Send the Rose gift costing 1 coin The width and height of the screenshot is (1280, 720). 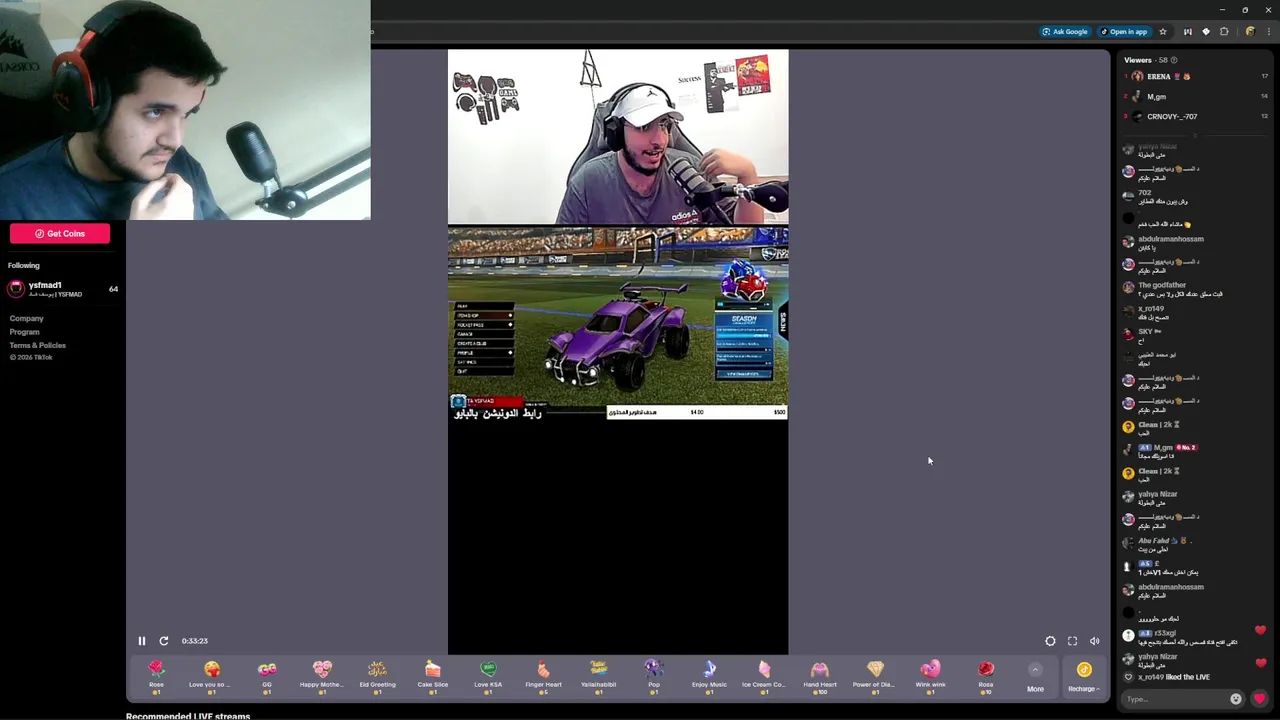(156, 676)
